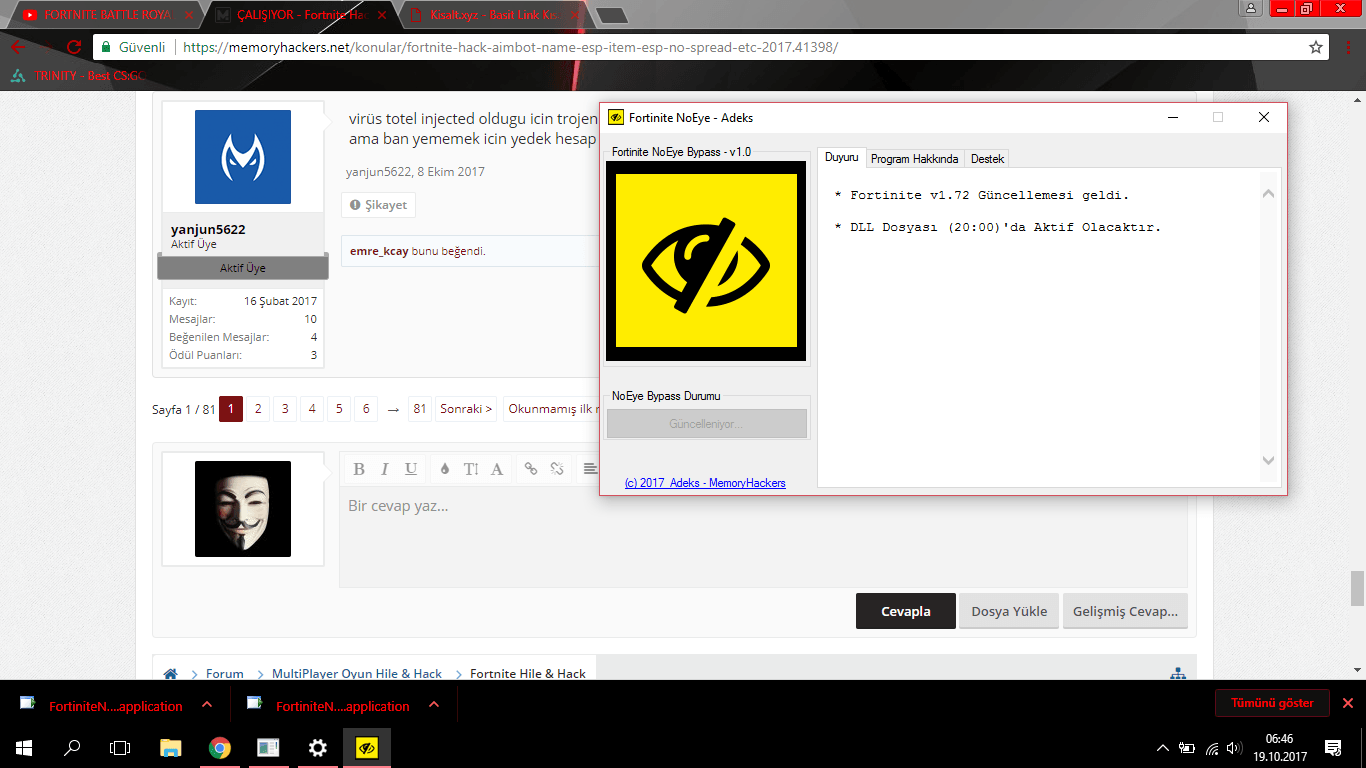Open Settings gear on the taskbar

(317, 747)
